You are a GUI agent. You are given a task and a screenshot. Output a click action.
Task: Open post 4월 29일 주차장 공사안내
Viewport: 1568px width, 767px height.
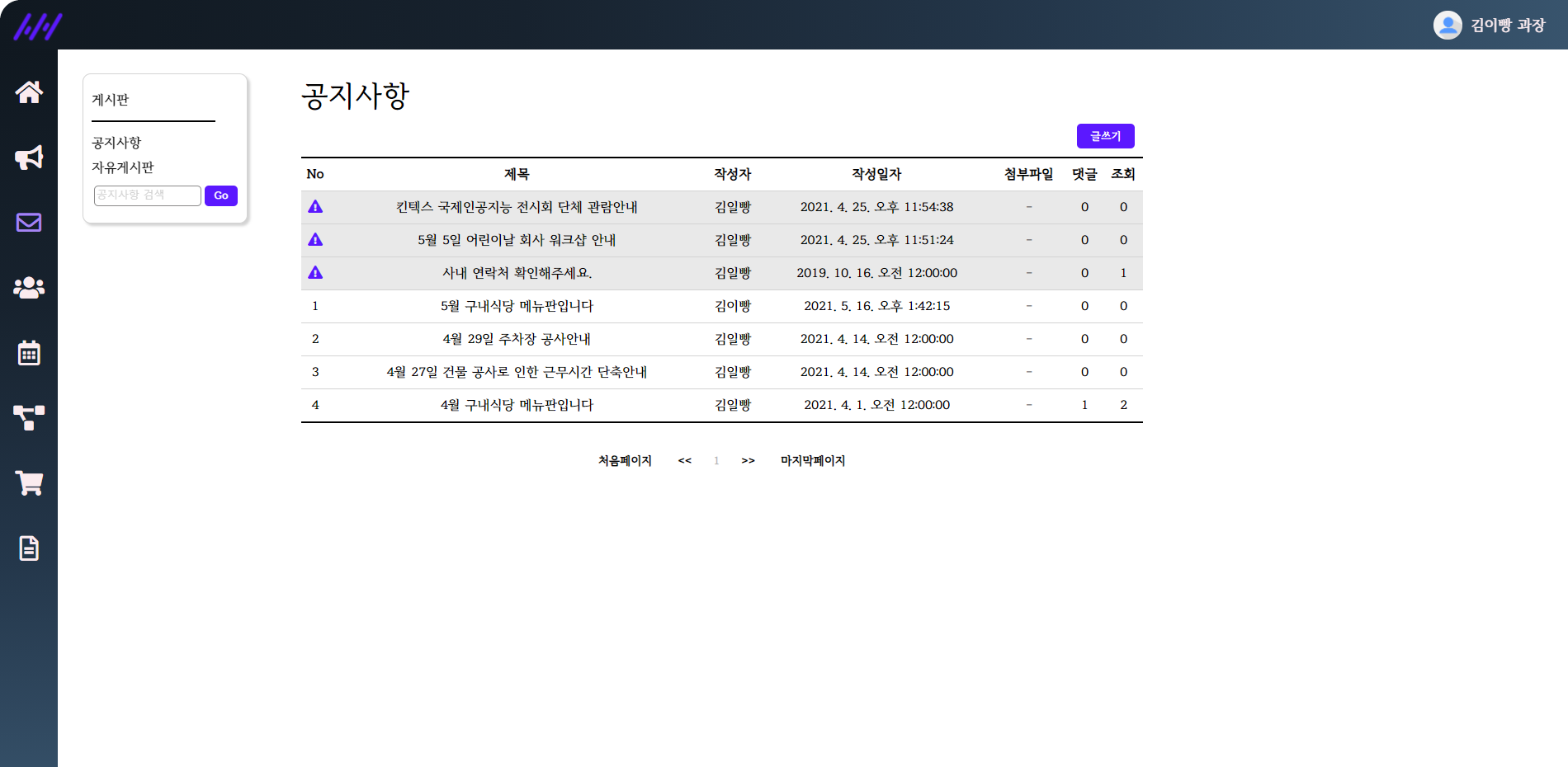pos(517,339)
